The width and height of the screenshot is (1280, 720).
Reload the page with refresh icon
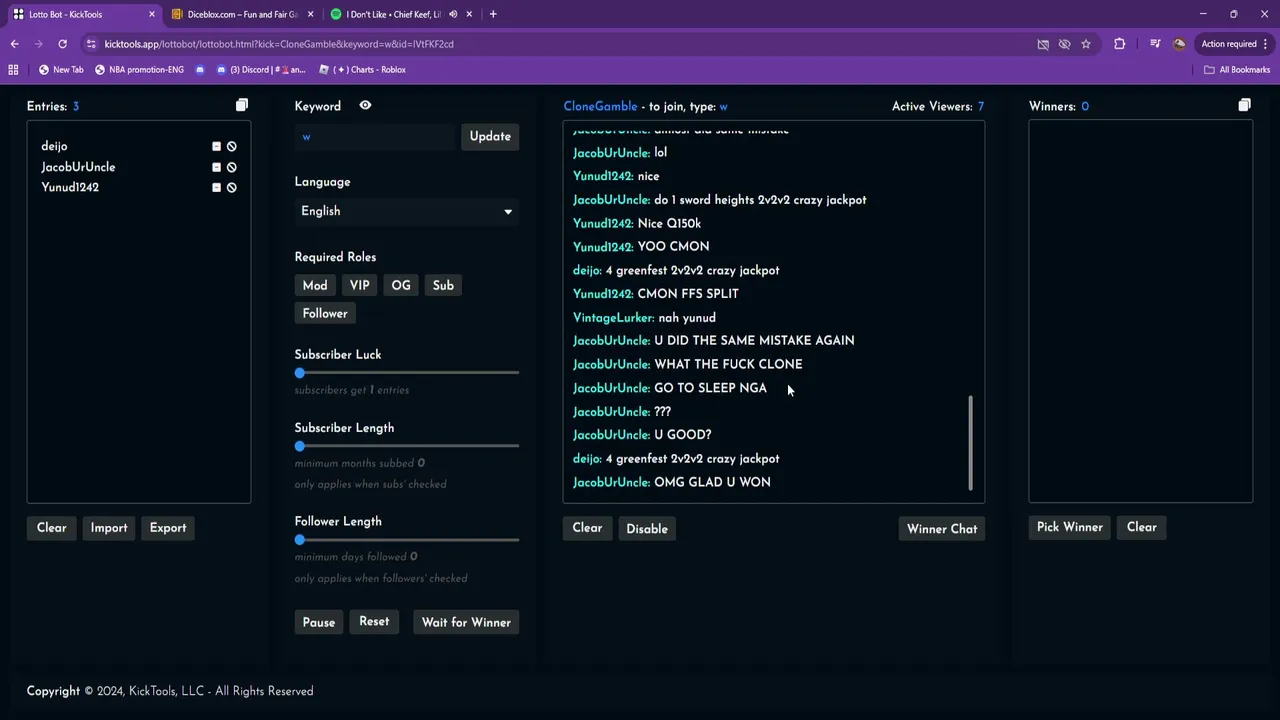pos(62,44)
